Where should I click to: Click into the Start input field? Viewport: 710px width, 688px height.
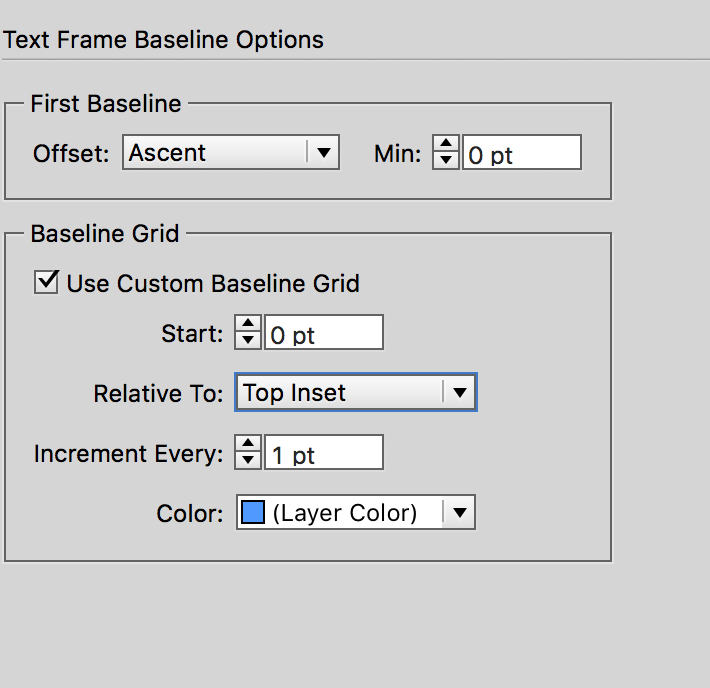(x=324, y=333)
